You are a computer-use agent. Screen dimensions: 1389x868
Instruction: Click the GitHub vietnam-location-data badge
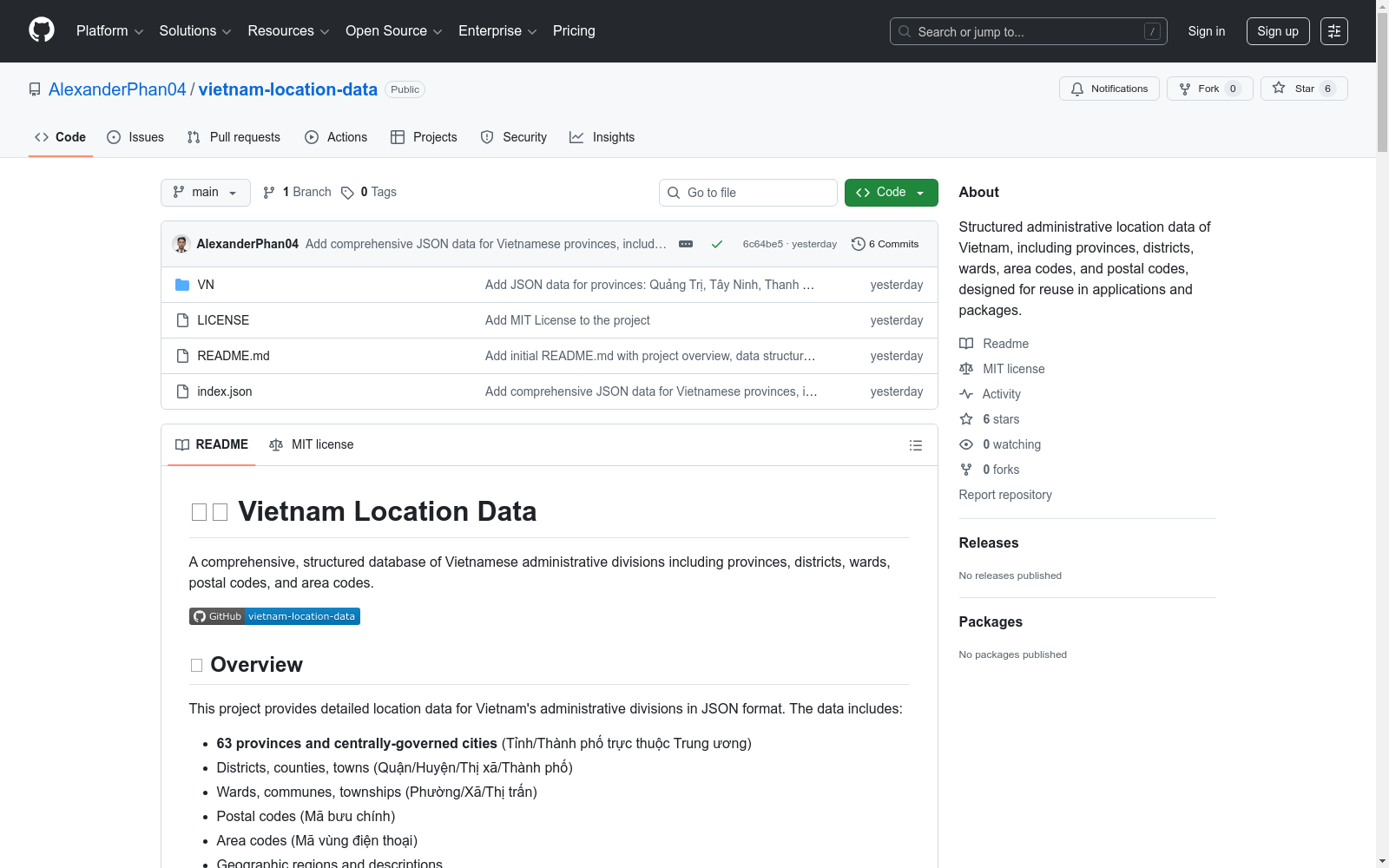pos(274,616)
